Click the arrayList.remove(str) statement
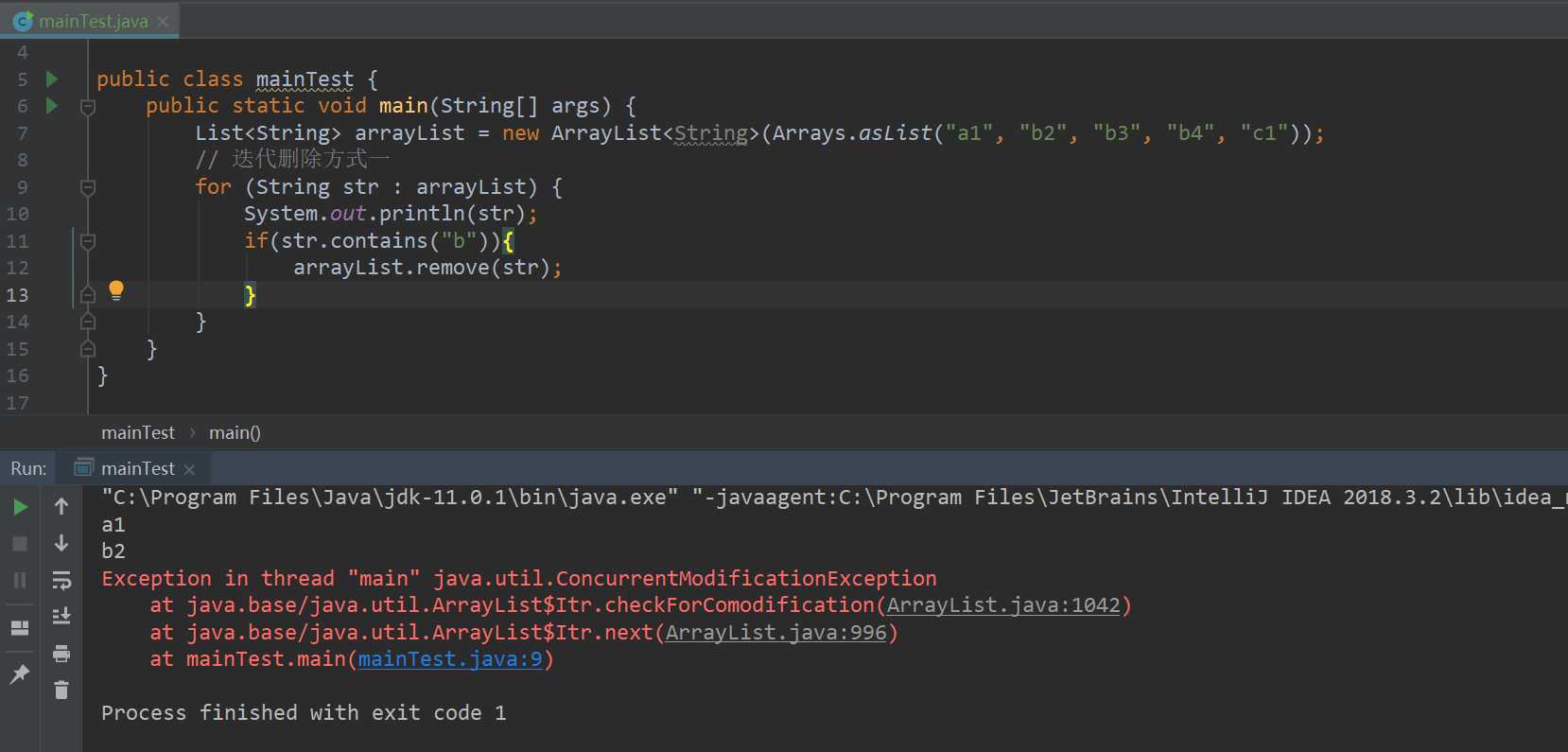Screen dimensions: 1568x752 [427, 268]
